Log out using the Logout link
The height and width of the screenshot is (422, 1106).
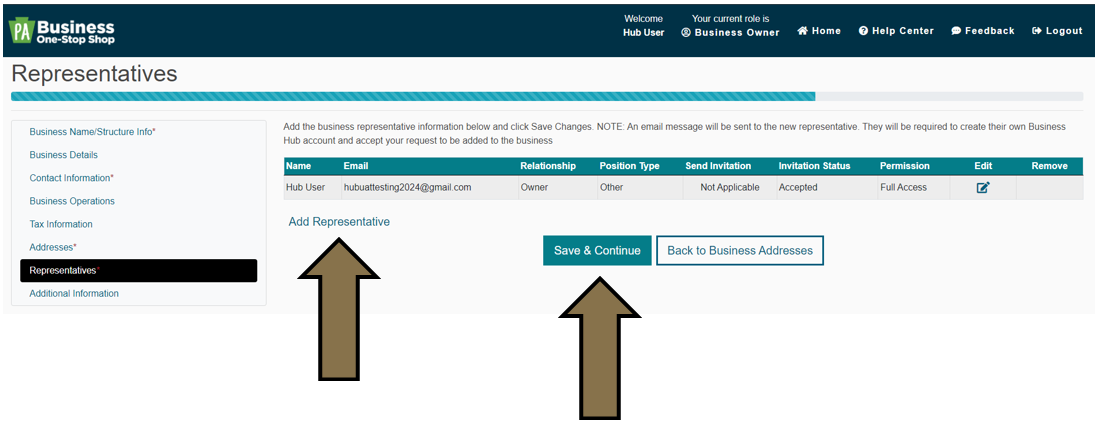(1057, 31)
